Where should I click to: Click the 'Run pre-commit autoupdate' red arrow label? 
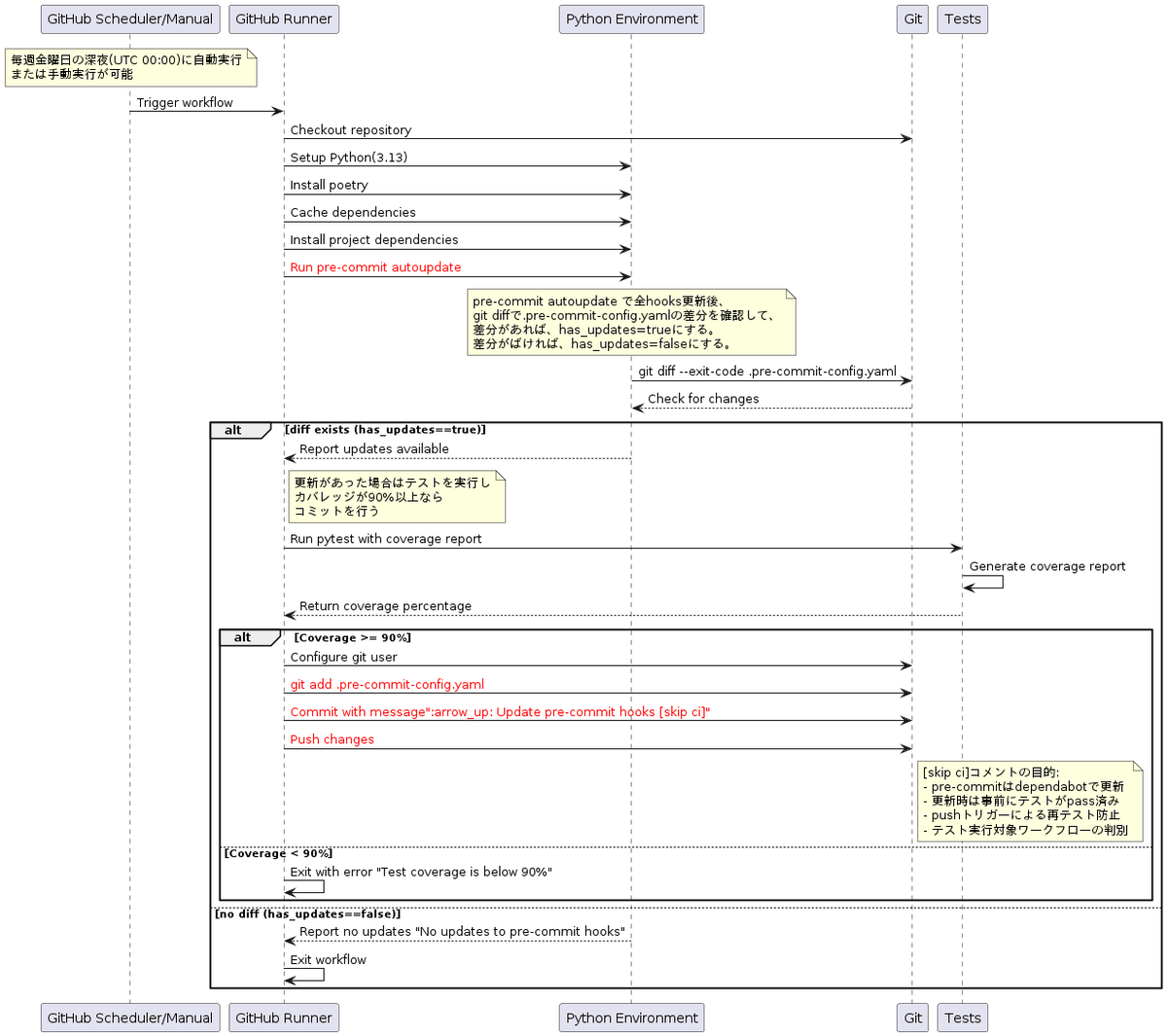[x=374, y=267]
